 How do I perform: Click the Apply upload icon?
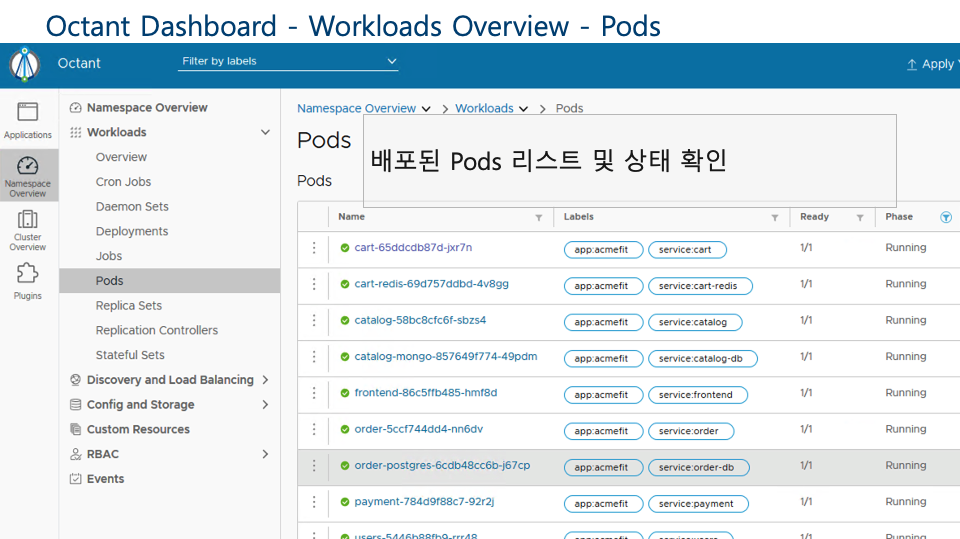tap(912, 64)
